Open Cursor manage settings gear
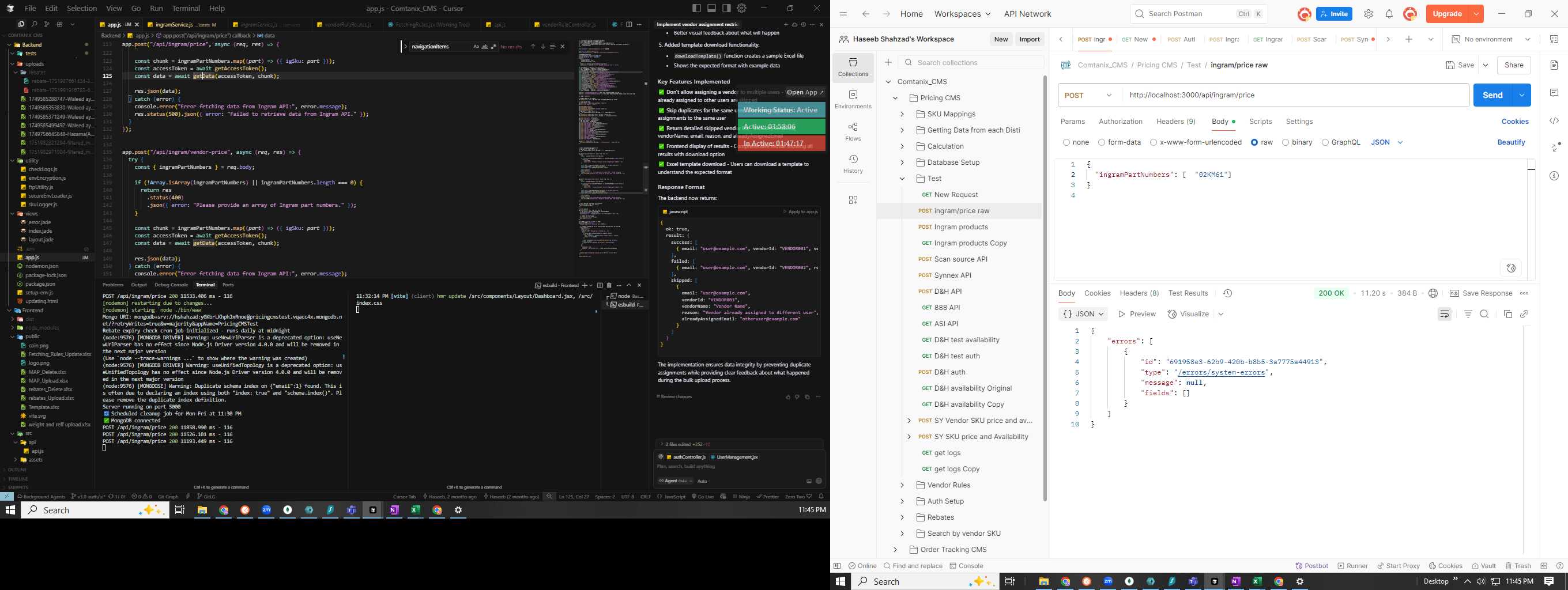The width and height of the screenshot is (1568, 590). (x=741, y=8)
